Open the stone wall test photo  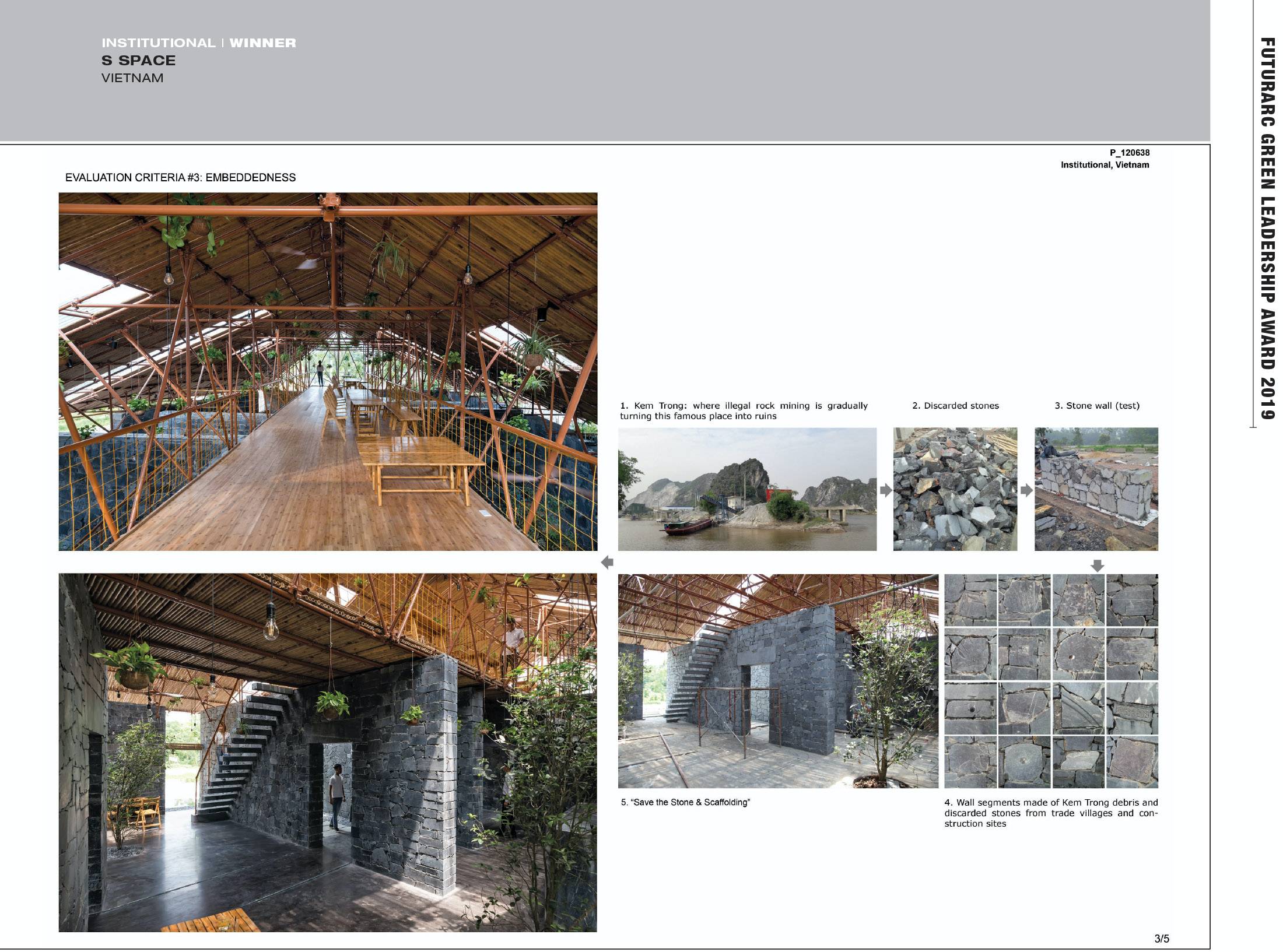coord(1096,489)
